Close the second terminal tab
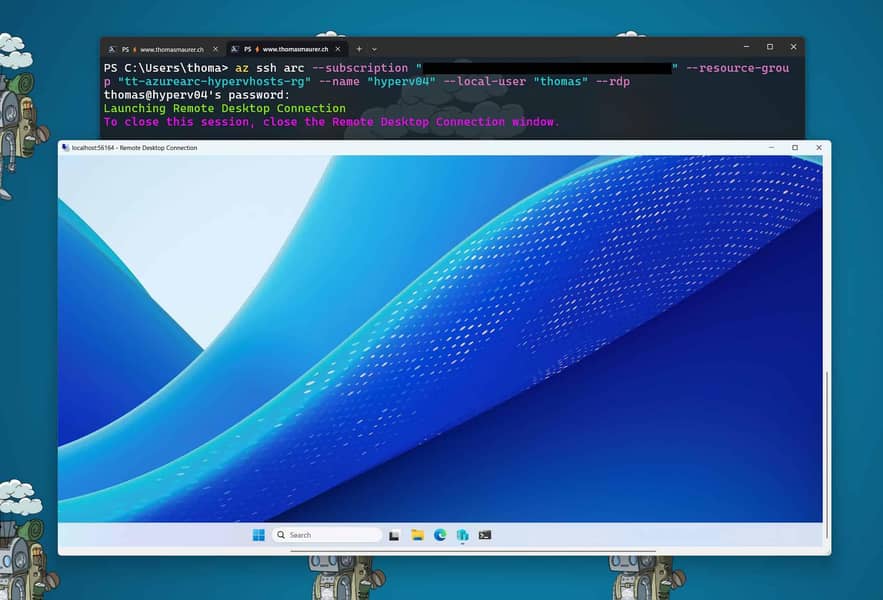Image resolution: width=883 pixels, height=600 pixels. 336,48
